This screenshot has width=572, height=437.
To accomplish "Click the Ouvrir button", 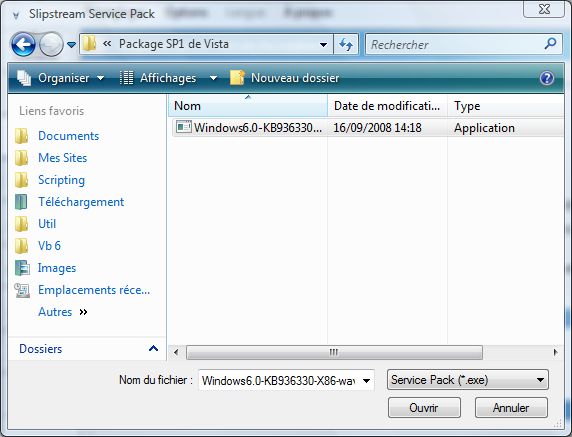I will click(x=424, y=407).
